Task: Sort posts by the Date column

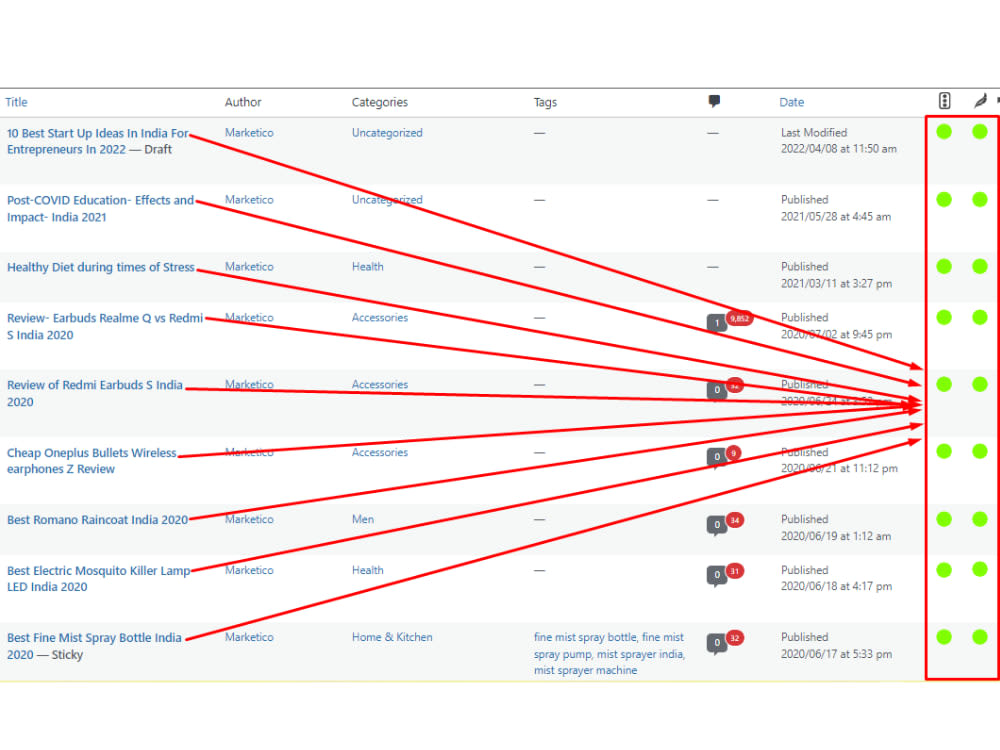Action: point(791,102)
